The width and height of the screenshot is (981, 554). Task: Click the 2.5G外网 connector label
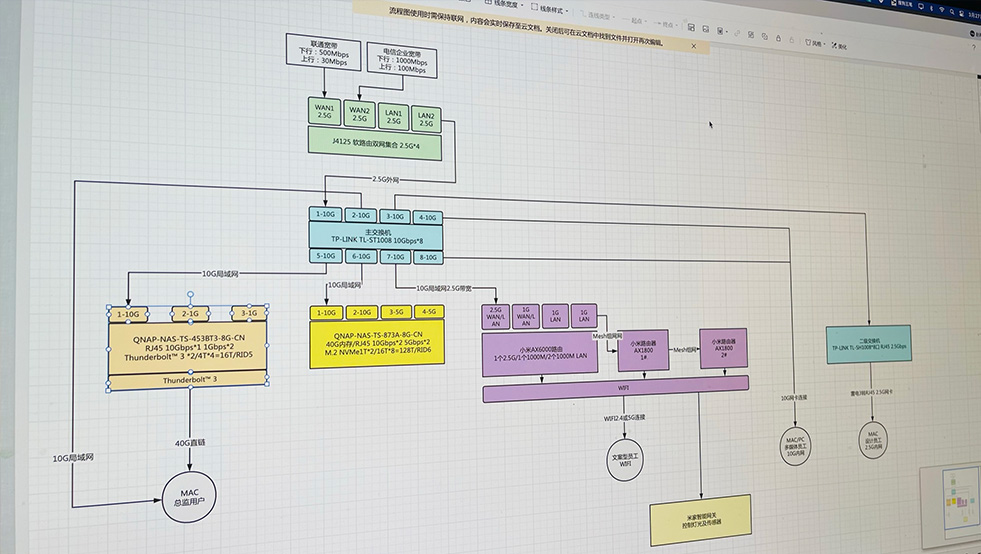(385, 180)
